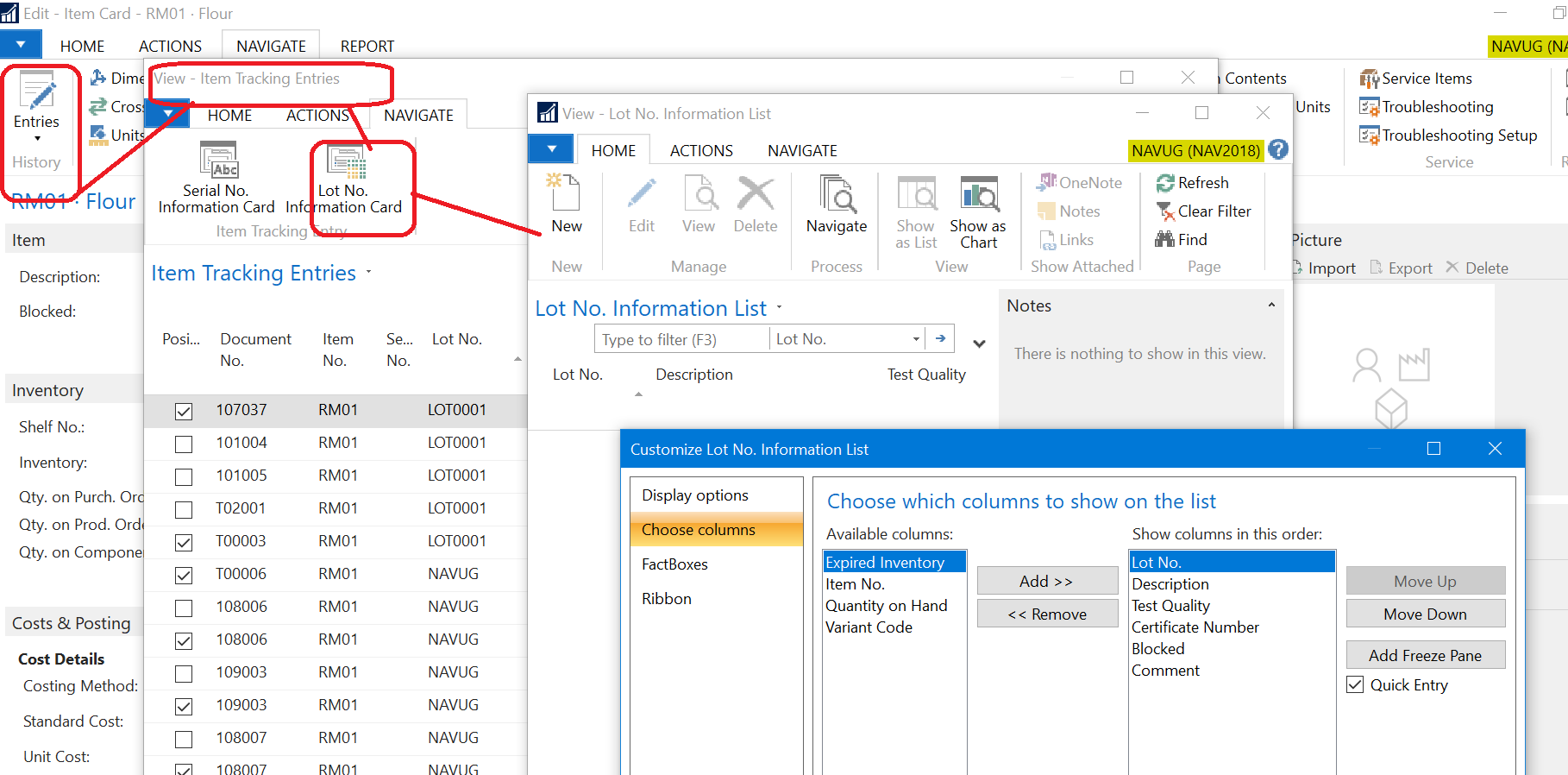The image size is (1568, 775).
Task: Expand the filter pane chevron
Action: coord(979,343)
